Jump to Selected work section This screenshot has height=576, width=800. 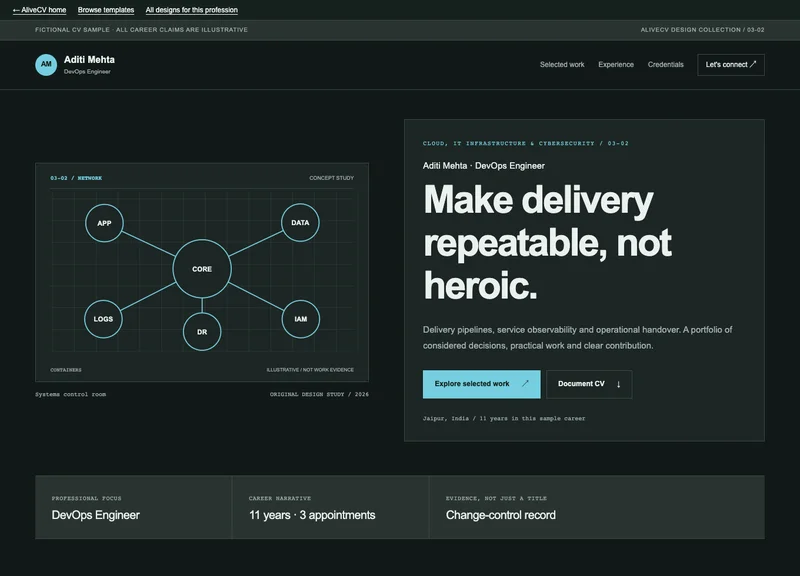tap(562, 64)
